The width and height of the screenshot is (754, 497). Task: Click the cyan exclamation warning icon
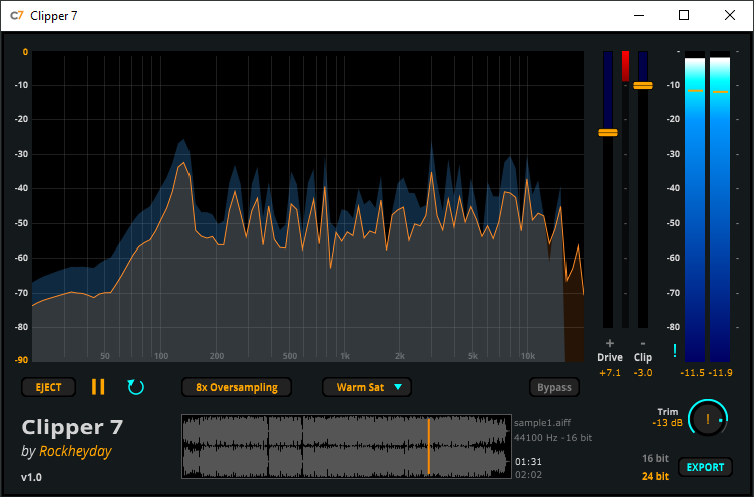coord(675,351)
